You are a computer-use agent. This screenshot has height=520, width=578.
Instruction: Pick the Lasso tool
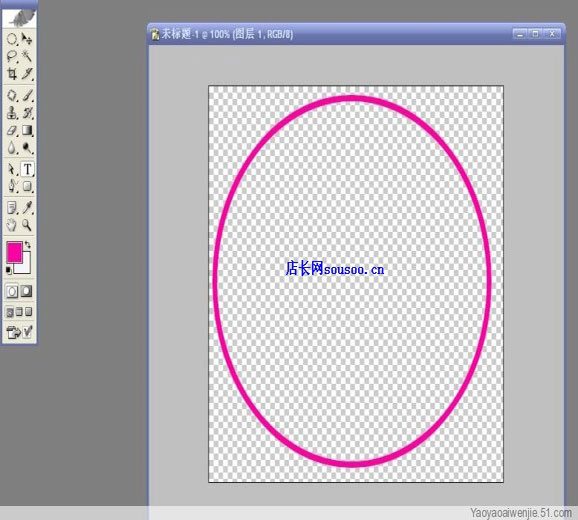tap(12, 56)
